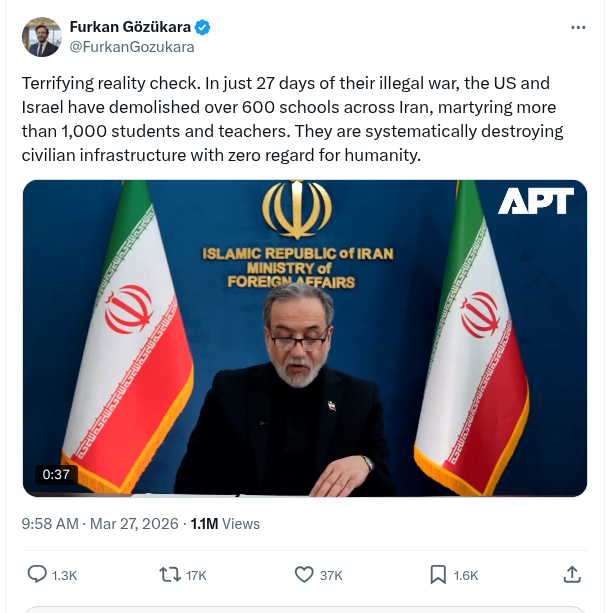Image resolution: width=608 pixels, height=613 pixels.
Task: Click the 1.3K replies count
Action: [64, 575]
